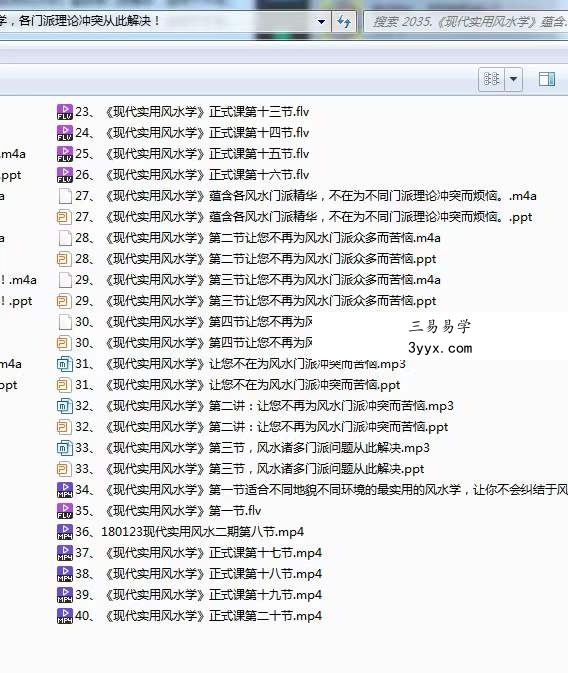Click the change view icon button
568x673 pixels.
pos(492,79)
